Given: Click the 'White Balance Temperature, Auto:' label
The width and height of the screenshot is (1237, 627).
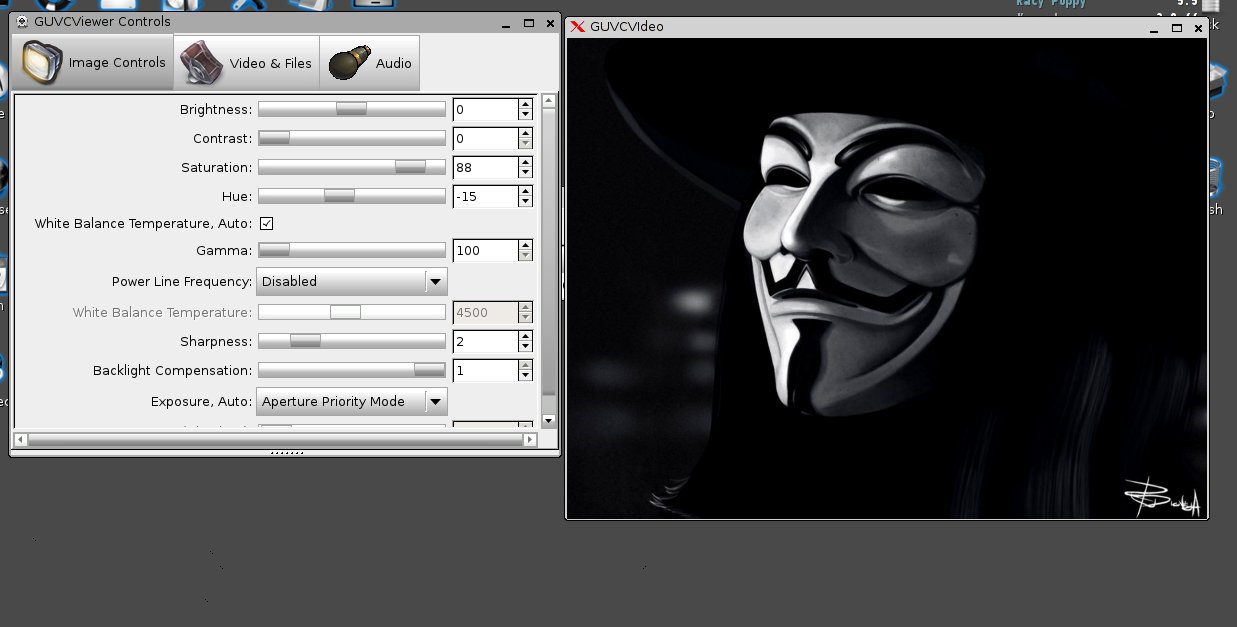Looking at the screenshot, I should tap(144, 224).
